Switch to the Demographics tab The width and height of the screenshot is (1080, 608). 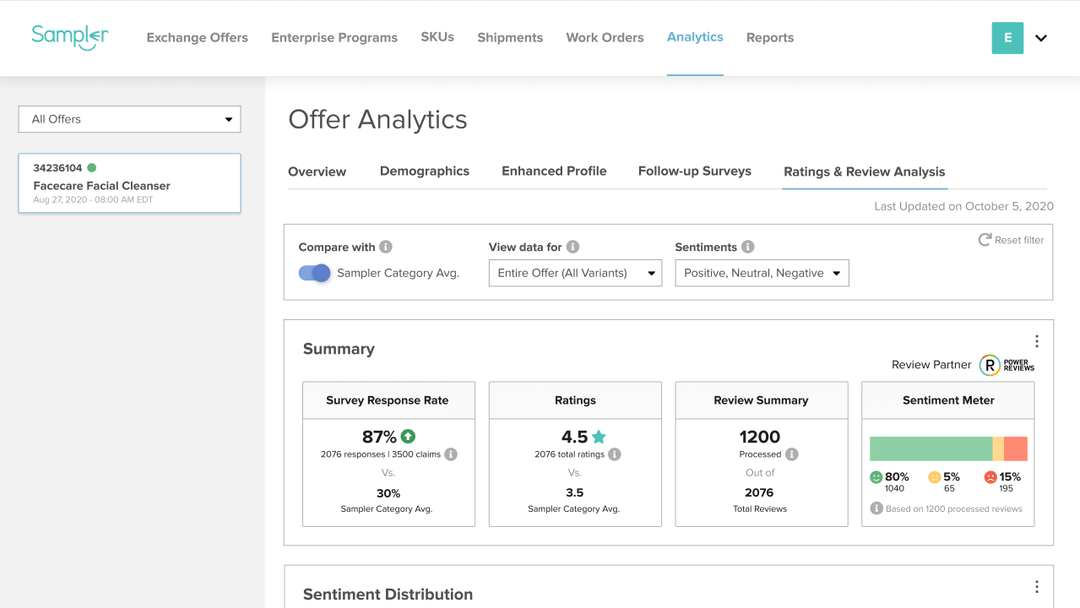point(424,171)
